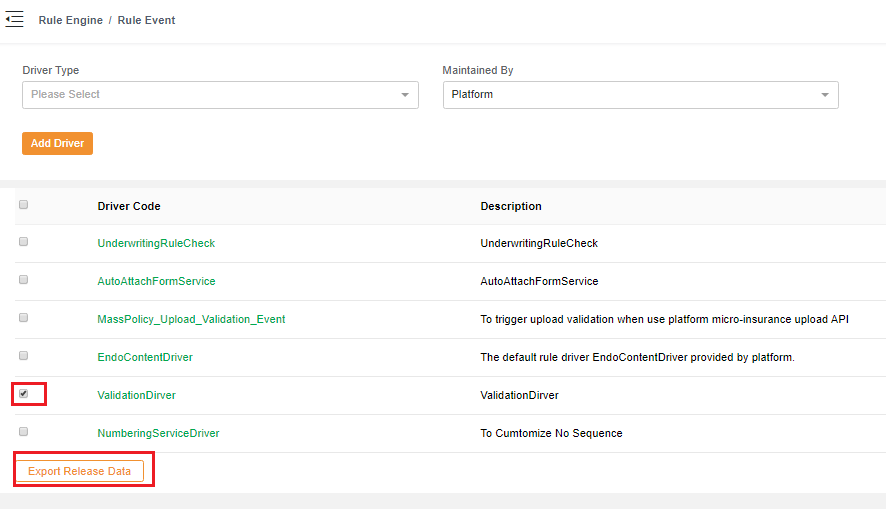Click the Driver Code column header

point(129,206)
